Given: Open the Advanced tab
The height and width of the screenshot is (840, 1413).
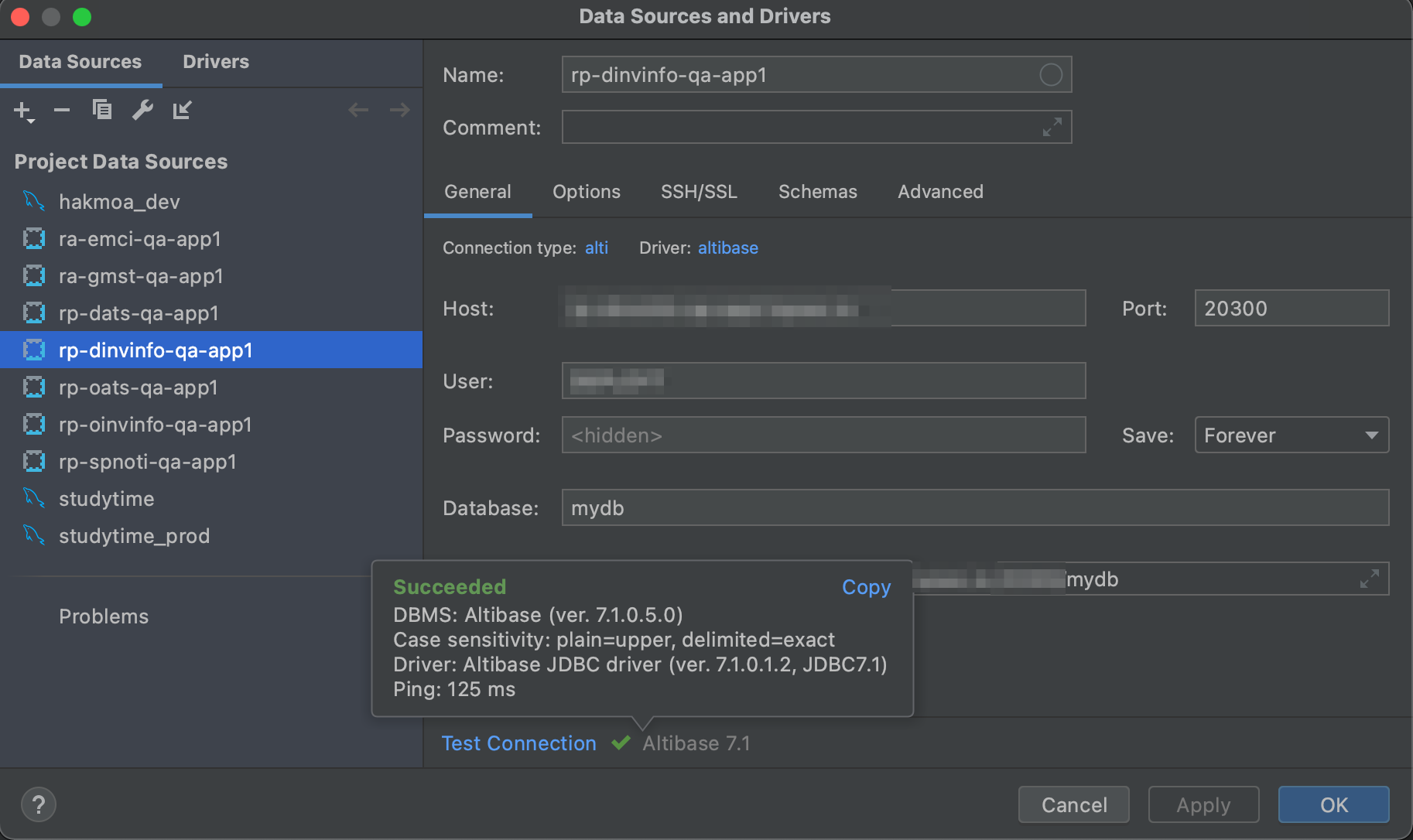Looking at the screenshot, I should click(x=940, y=192).
